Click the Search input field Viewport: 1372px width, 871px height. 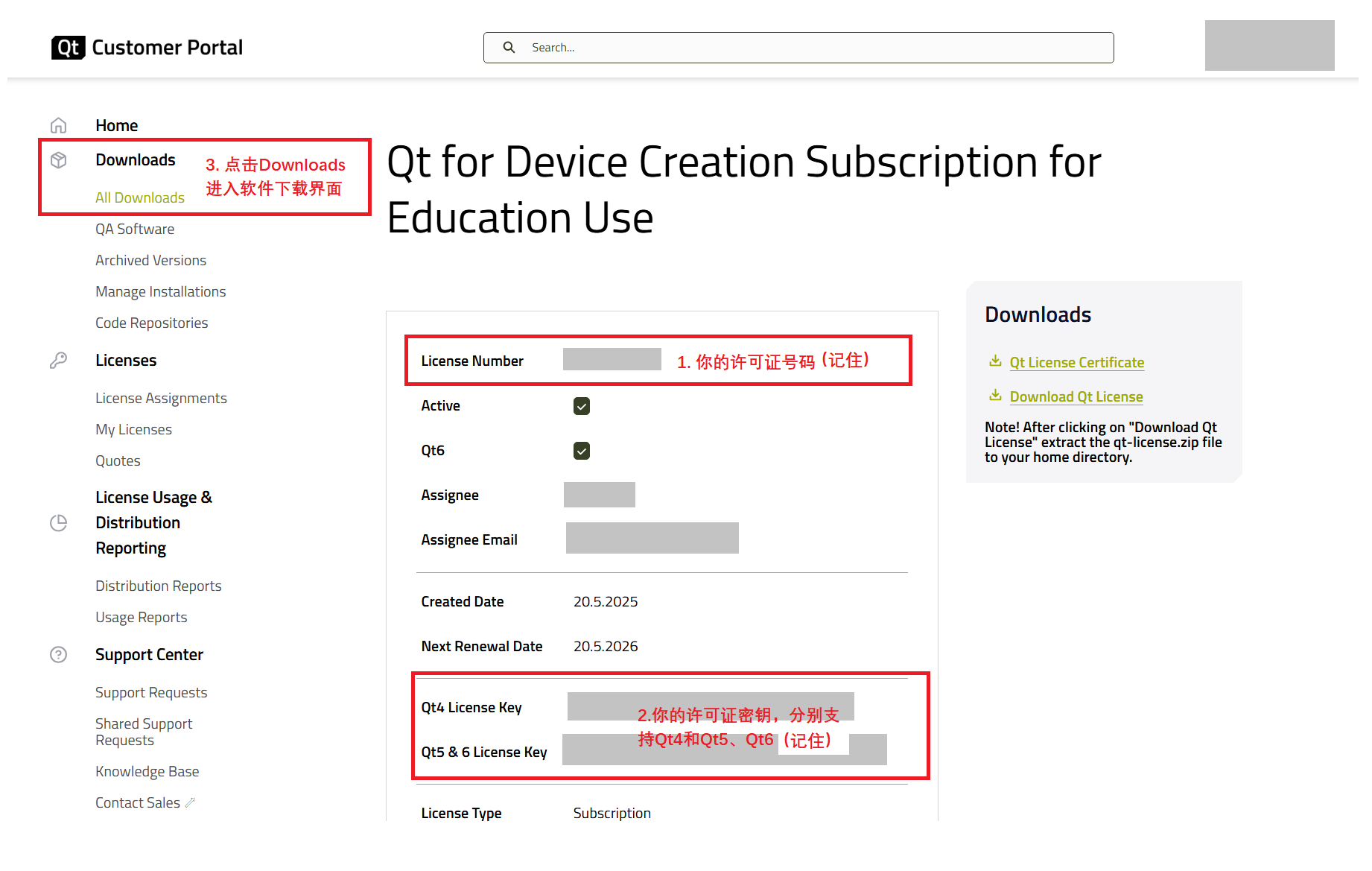pyautogui.click(x=798, y=48)
